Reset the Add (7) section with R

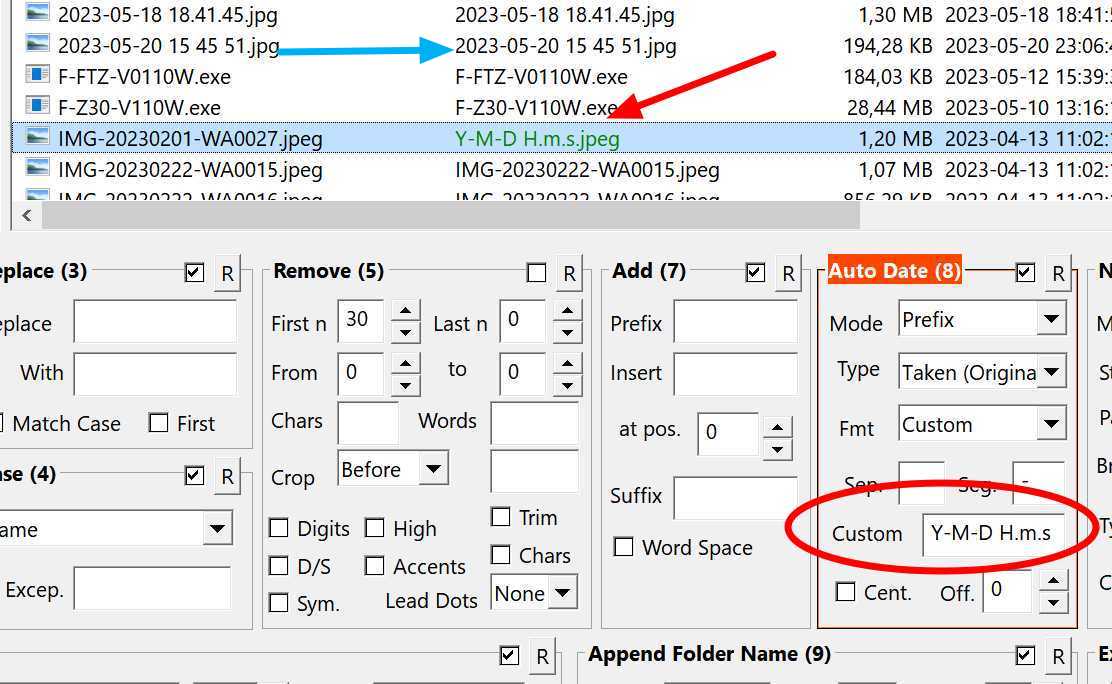pos(788,273)
